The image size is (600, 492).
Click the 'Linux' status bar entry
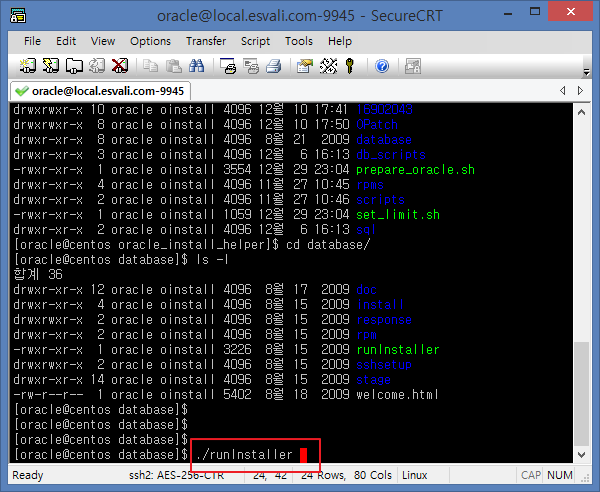click(414, 475)
